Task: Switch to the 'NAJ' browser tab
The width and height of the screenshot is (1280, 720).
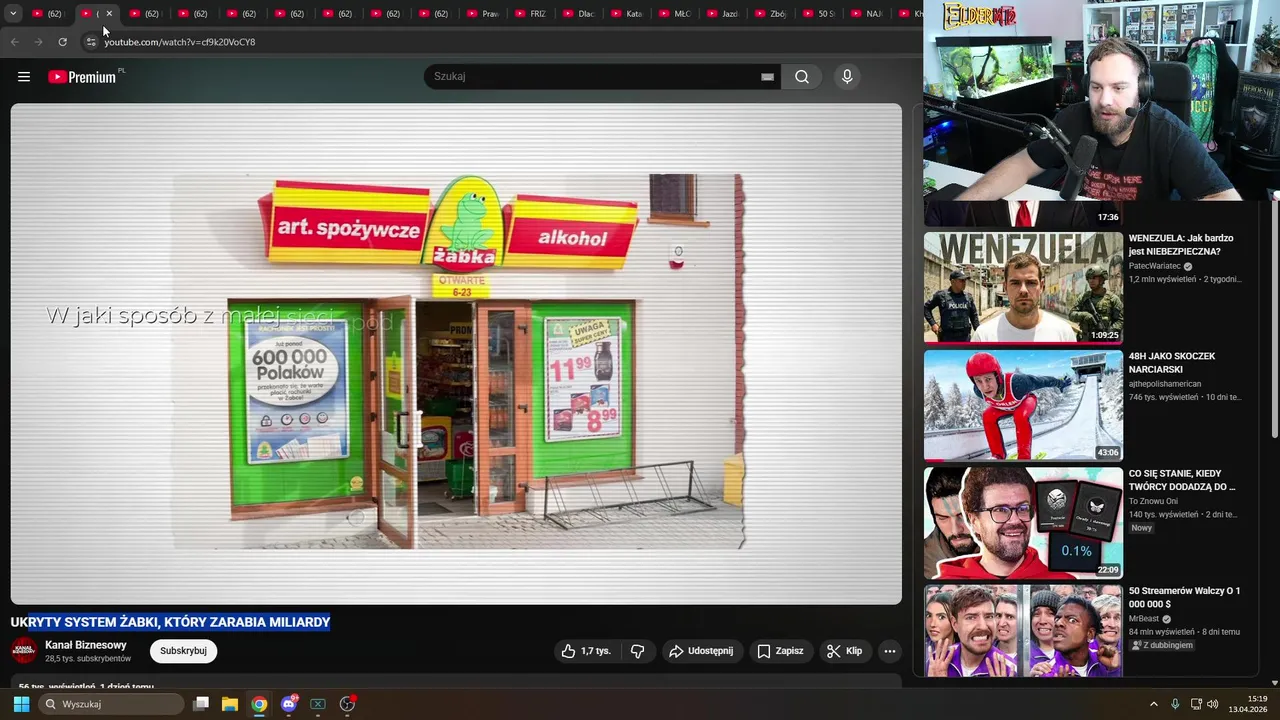Action: tap(868, 14)
